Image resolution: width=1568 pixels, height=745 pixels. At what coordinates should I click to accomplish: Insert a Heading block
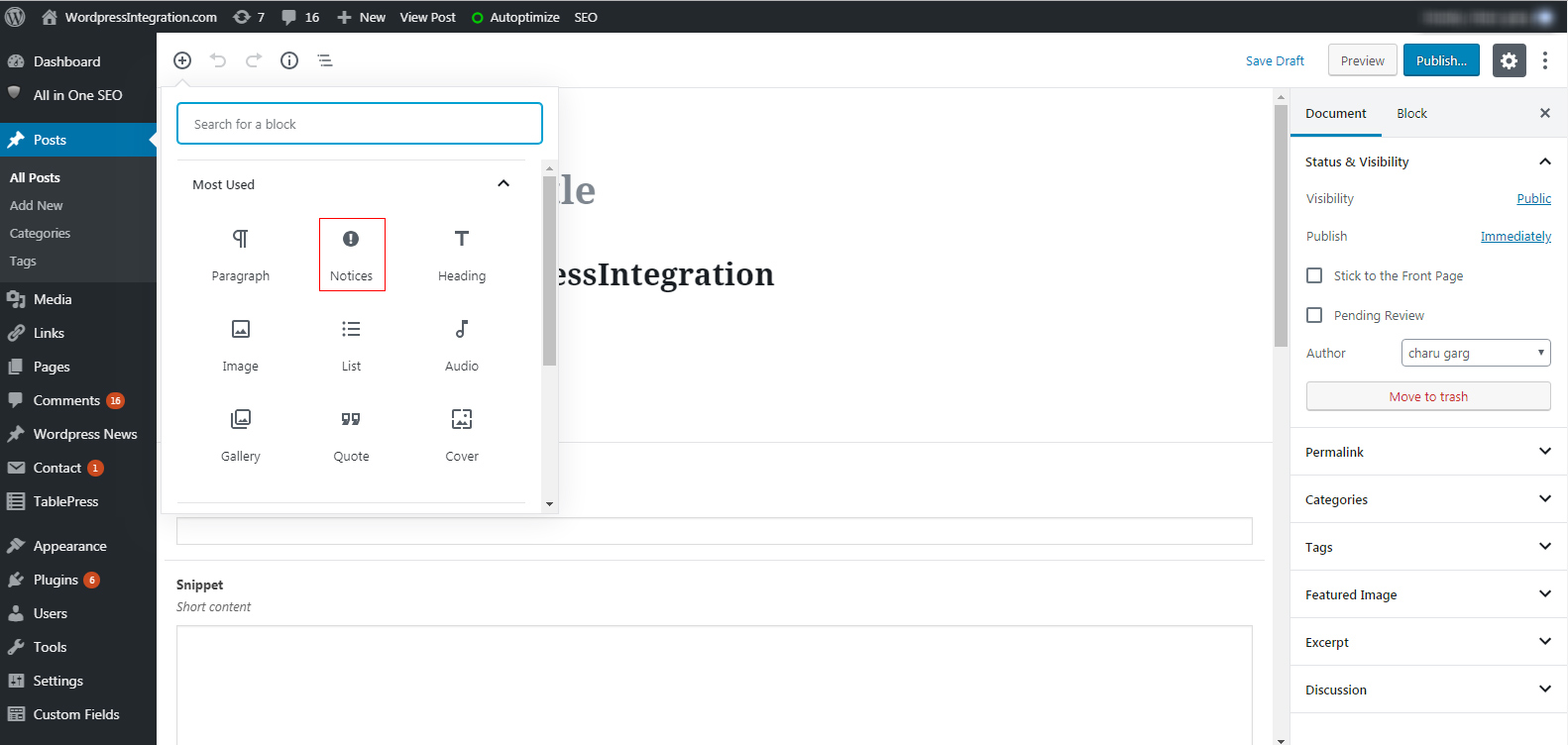coord(462,255)
